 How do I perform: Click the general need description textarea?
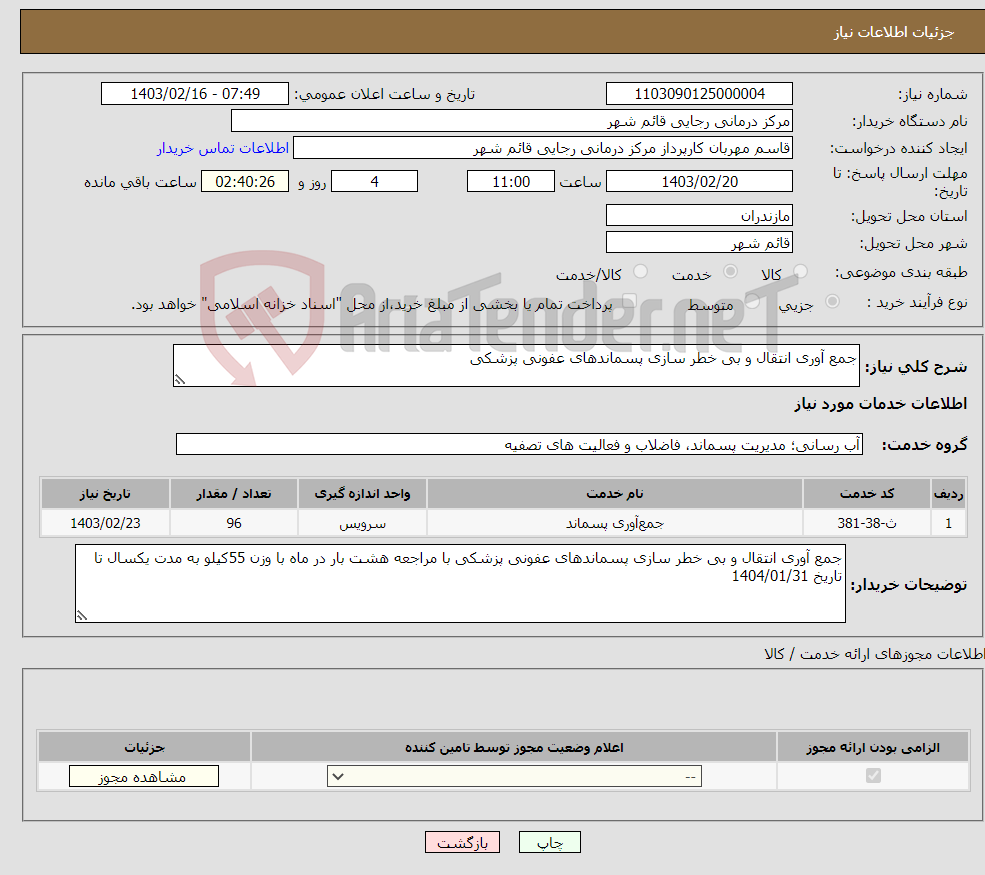pyautogui.click(x=516, y=365)
